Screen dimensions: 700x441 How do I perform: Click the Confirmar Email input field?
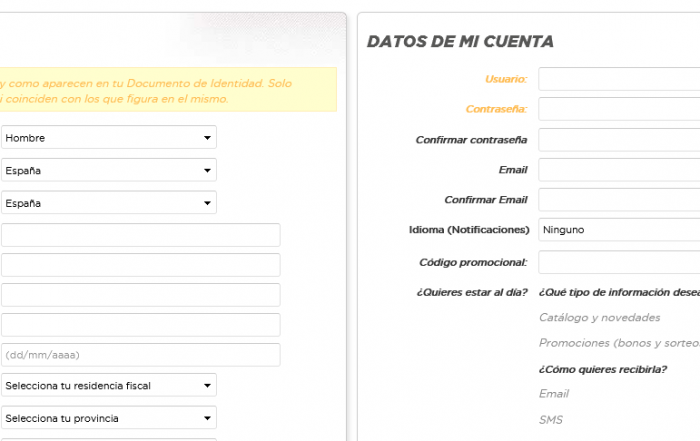point(619,200)
